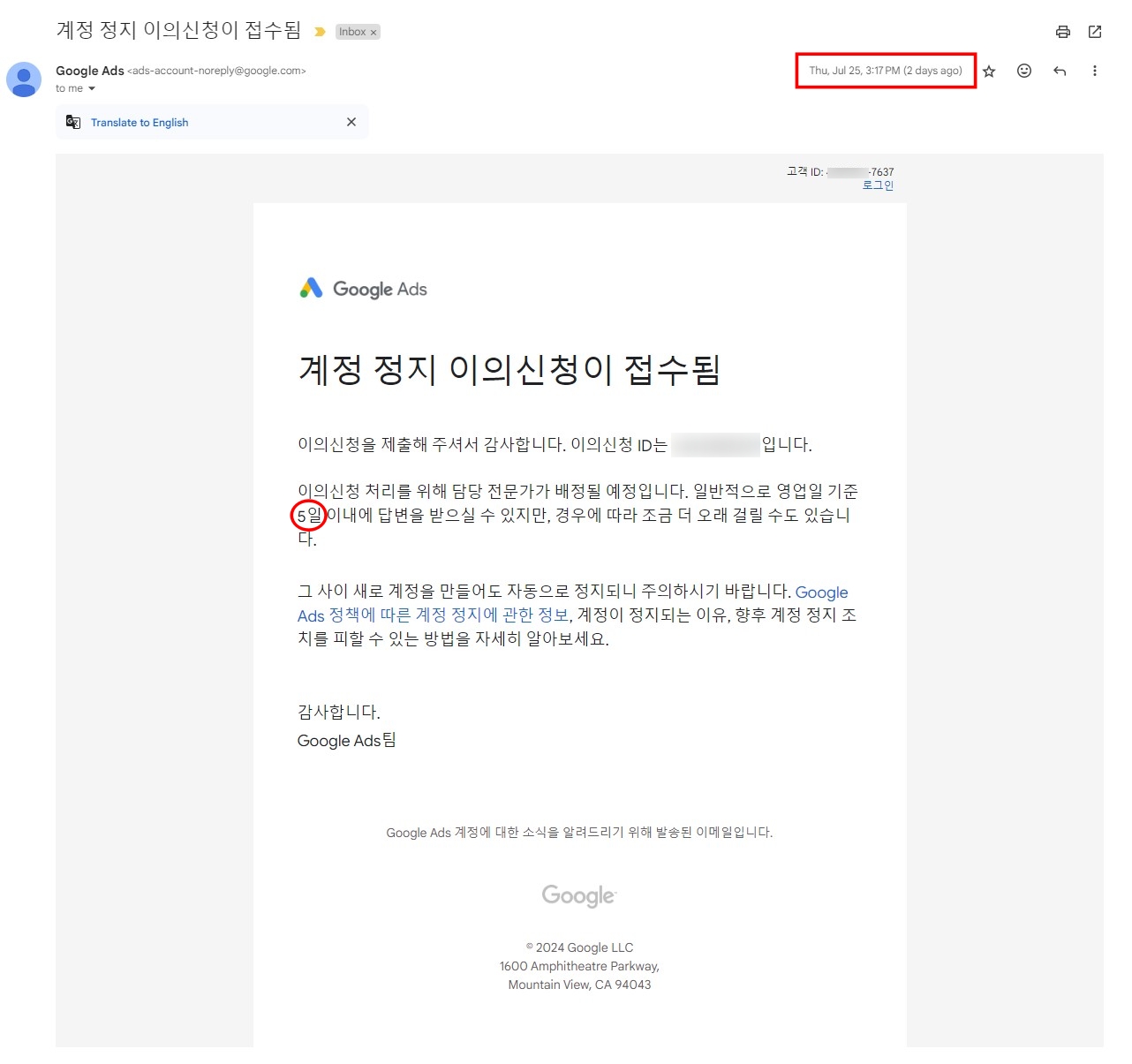Add an emoji reaction to the email
1132x1064 pixels.
pyautogui.click(x=1024, y=71)
